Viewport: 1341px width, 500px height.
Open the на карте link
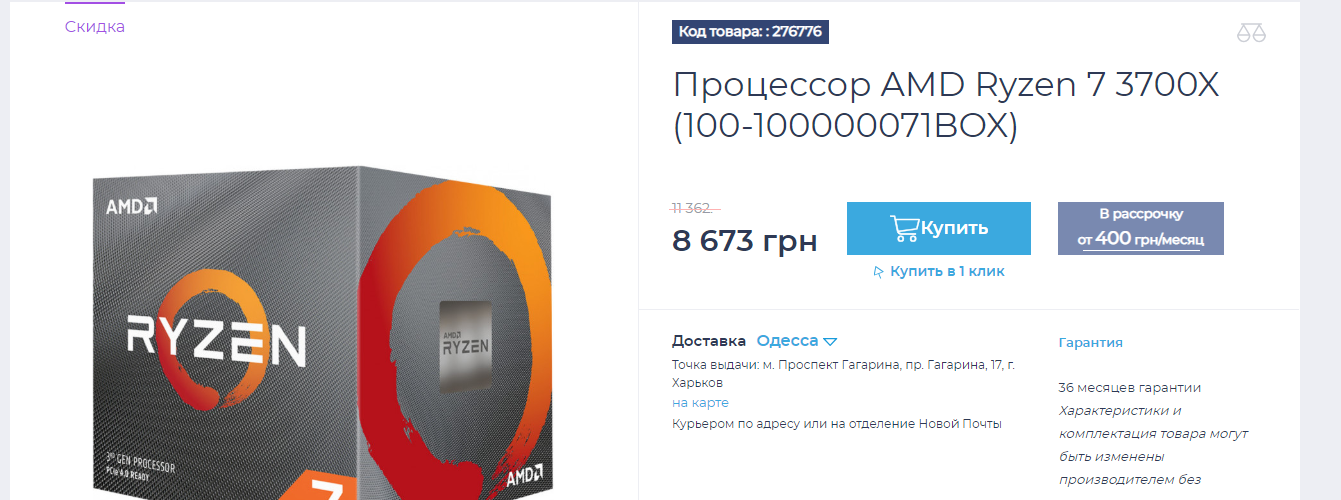[x=700, y=402]
